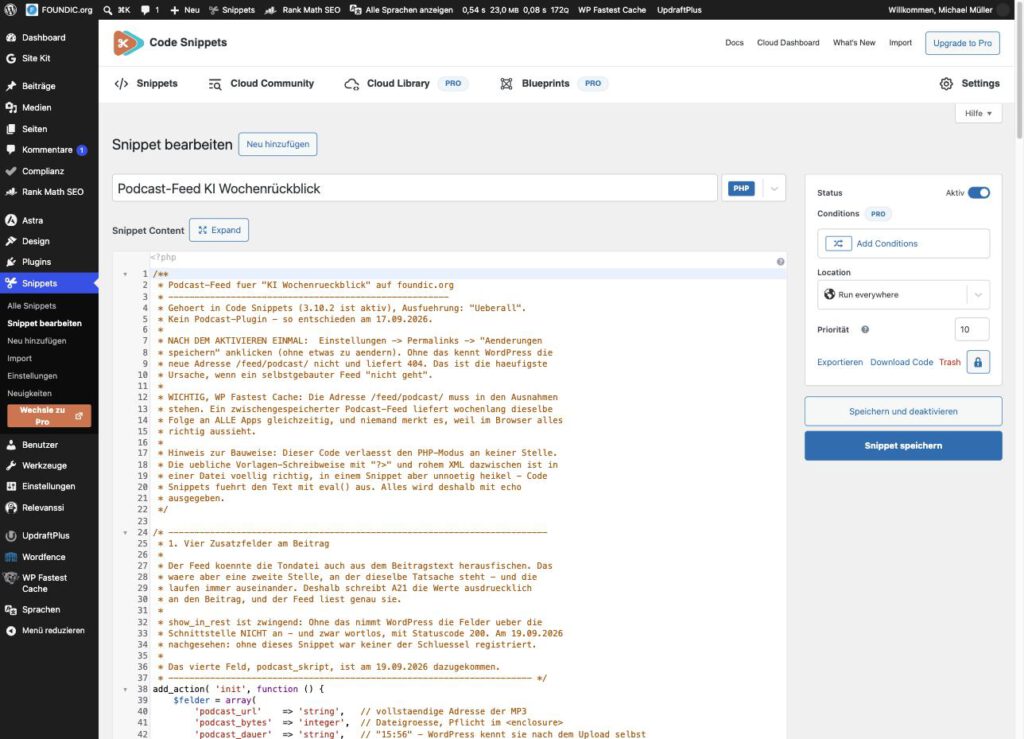This screenshot has height=739, width=1024.
Task: Click the Add Conditions shuffle icon
Action: pos(838,244)
